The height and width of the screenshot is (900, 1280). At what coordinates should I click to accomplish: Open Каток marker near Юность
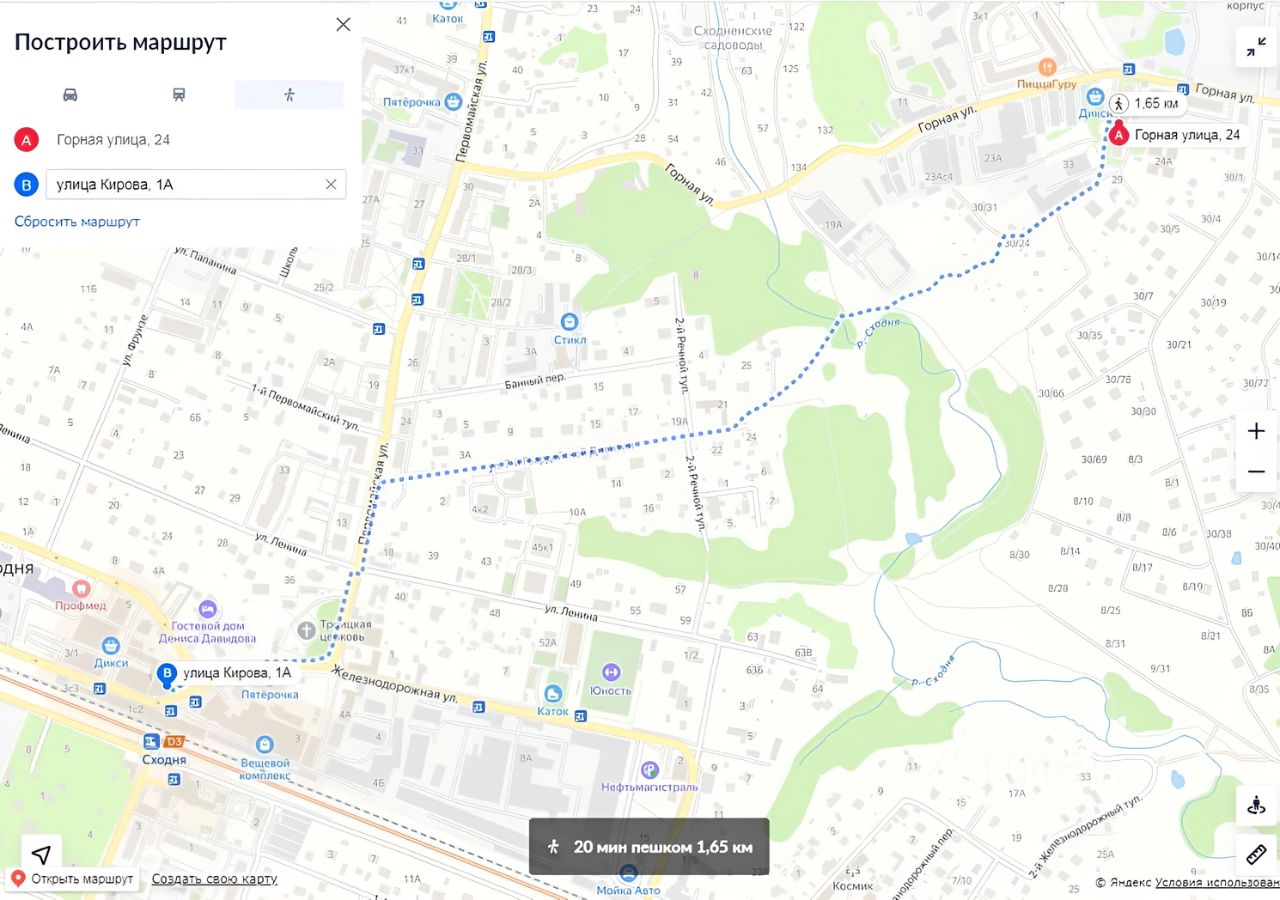click(x=553, y=693)
